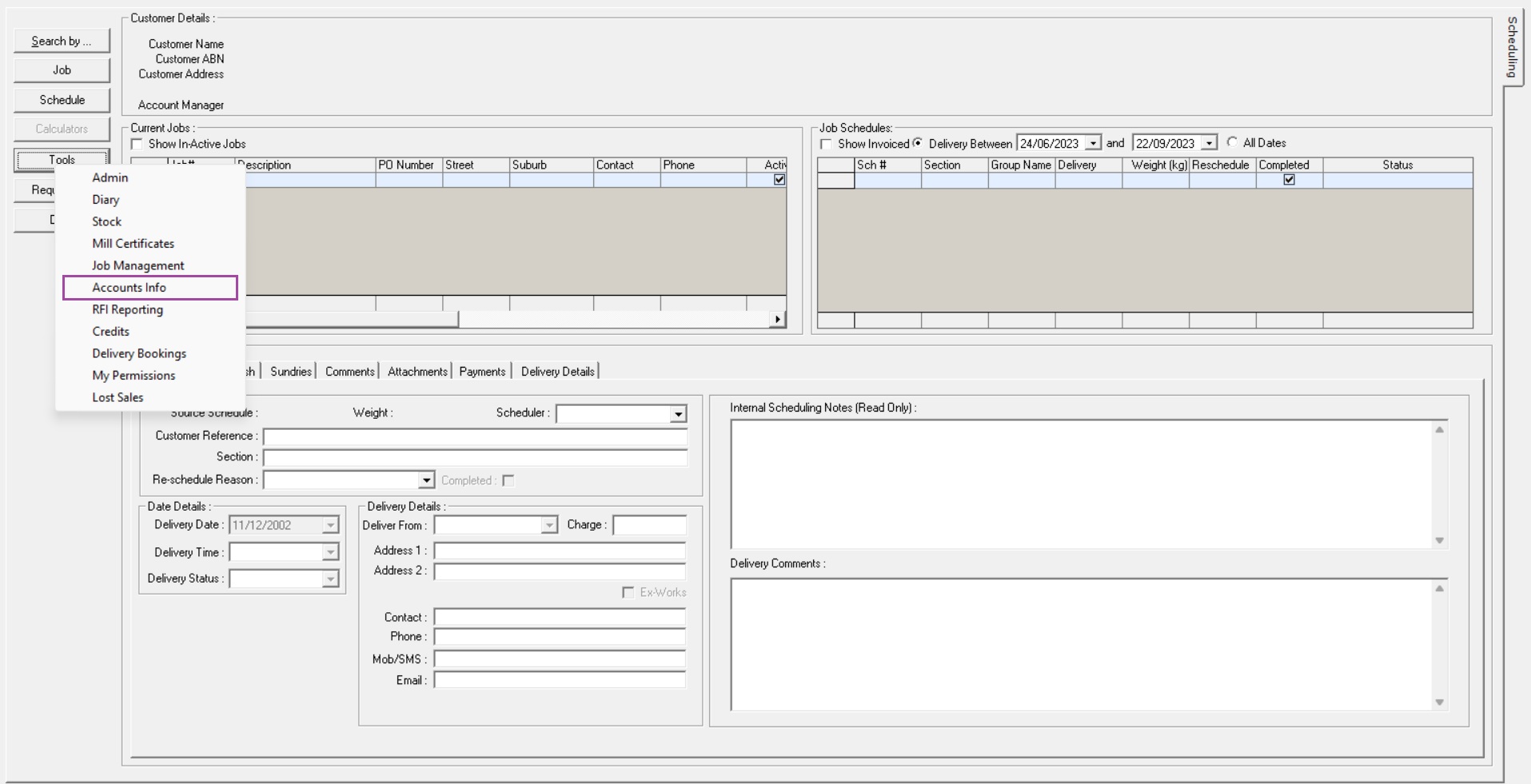The height and width of the screenshot is (784, 1531).
Task: Select Delivery Bookings
Action: click(x=138, y=353)
